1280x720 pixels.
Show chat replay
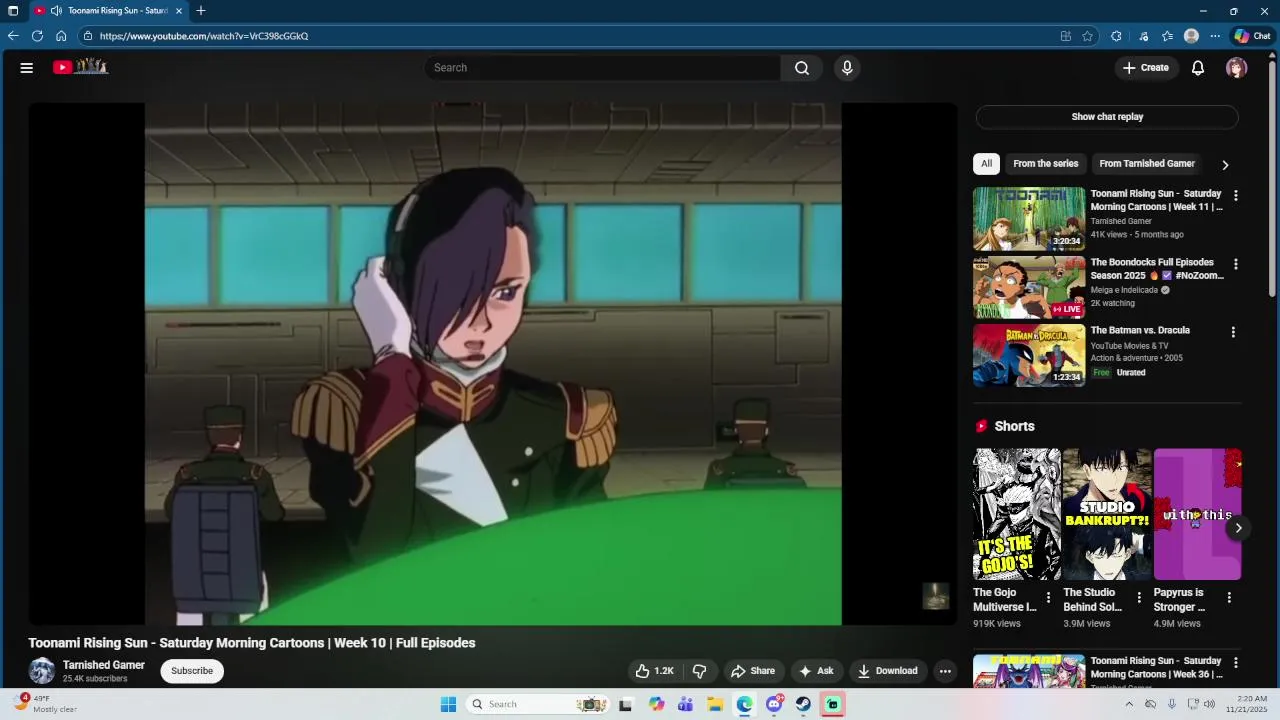pos(1107,117)
